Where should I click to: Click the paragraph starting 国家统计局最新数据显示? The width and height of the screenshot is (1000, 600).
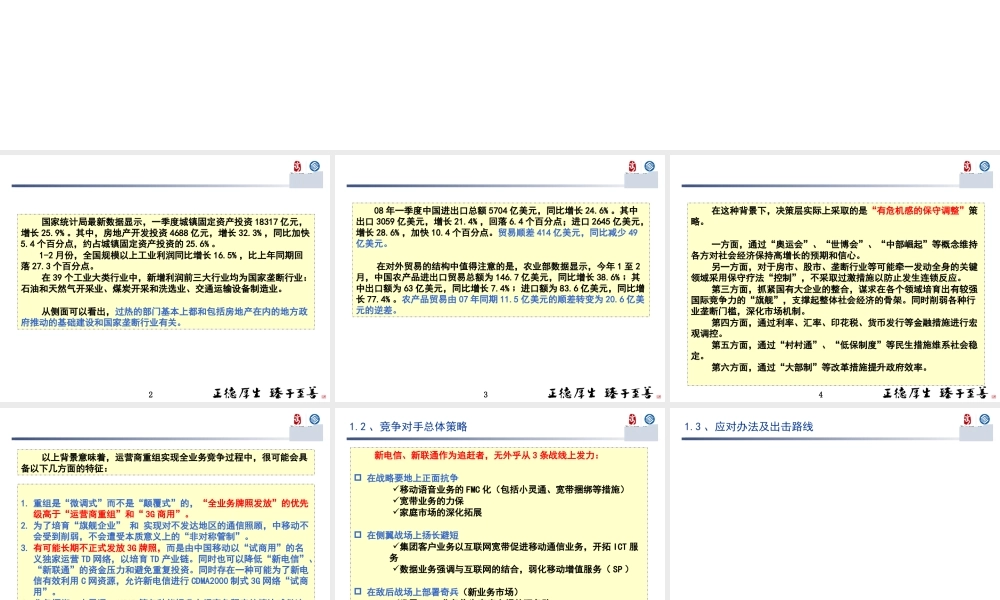point(165,233)
